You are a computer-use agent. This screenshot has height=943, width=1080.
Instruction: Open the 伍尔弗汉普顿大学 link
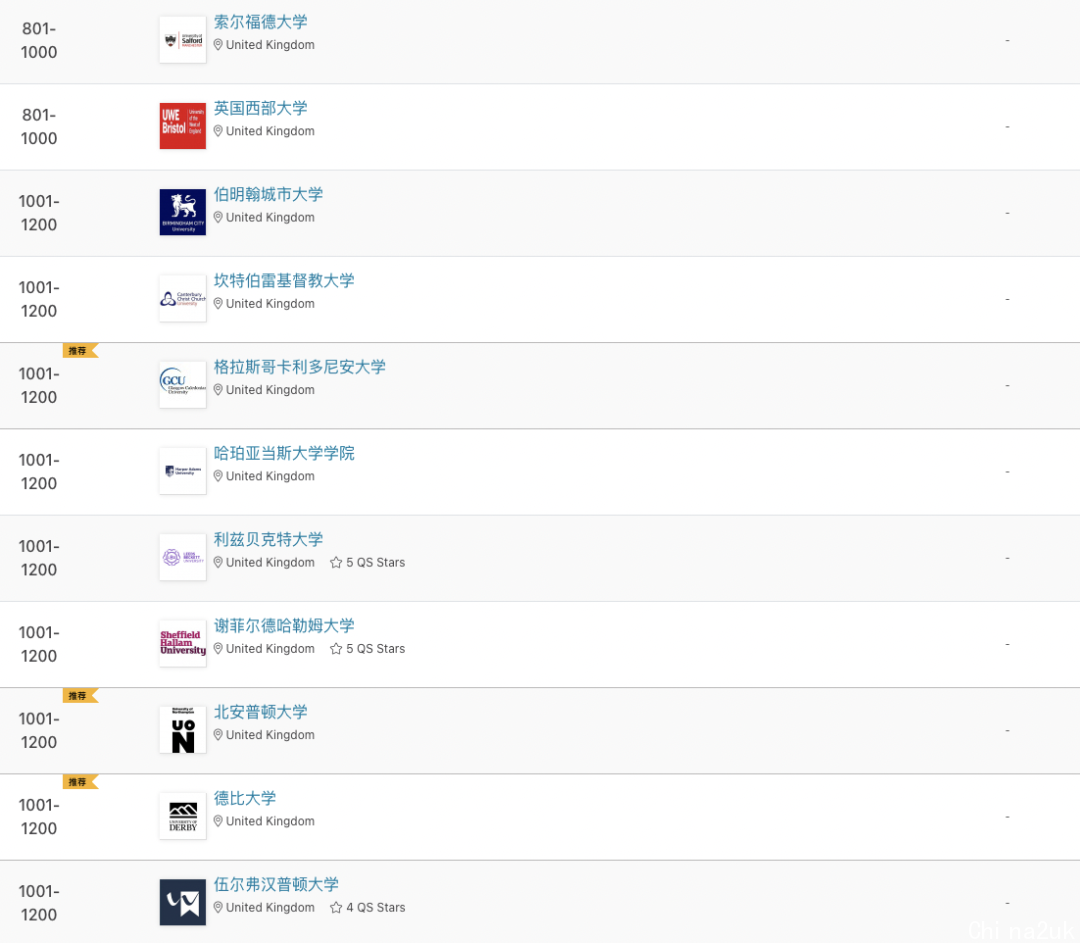click(x=276, y=884)
